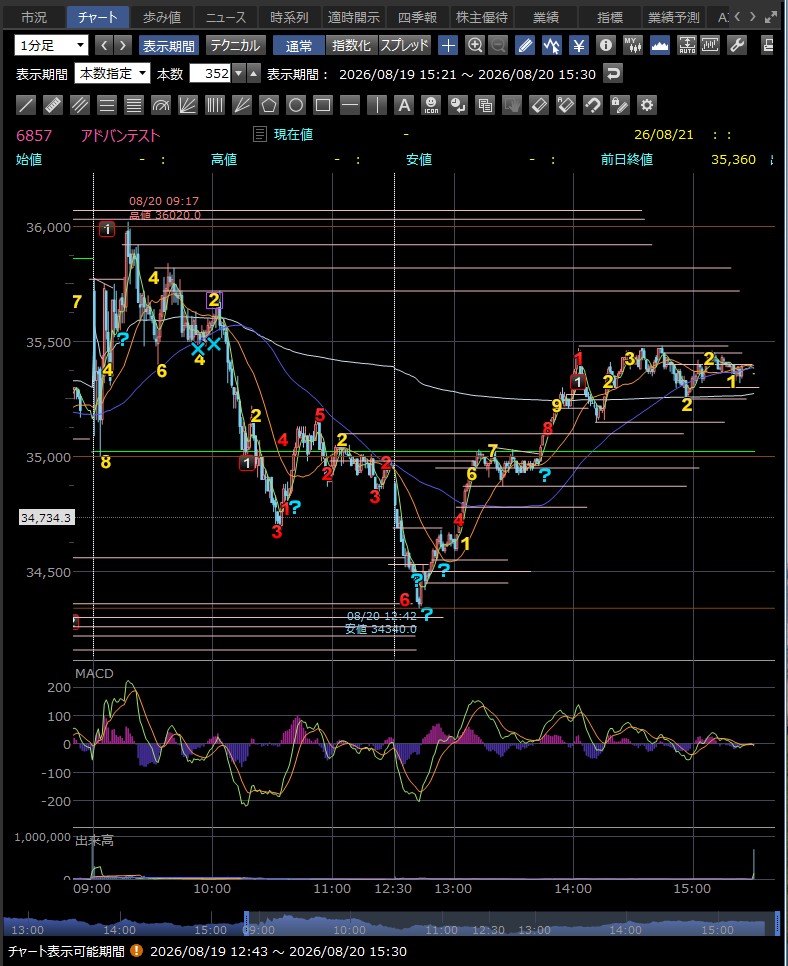Open the 1分足 timeframe dropdown
Screen dimensions: 788x966
pos(51,46)
